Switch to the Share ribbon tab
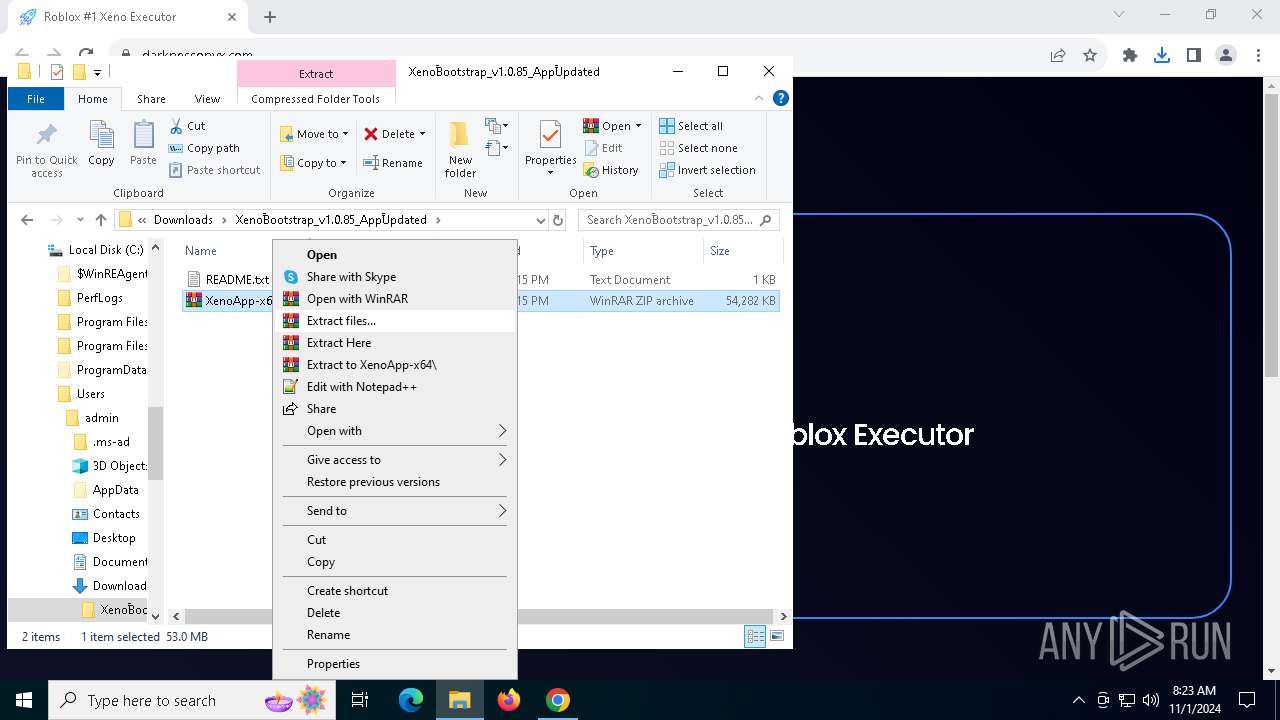The width and height of the screenshot is (1280, 720). coord(151,99)
